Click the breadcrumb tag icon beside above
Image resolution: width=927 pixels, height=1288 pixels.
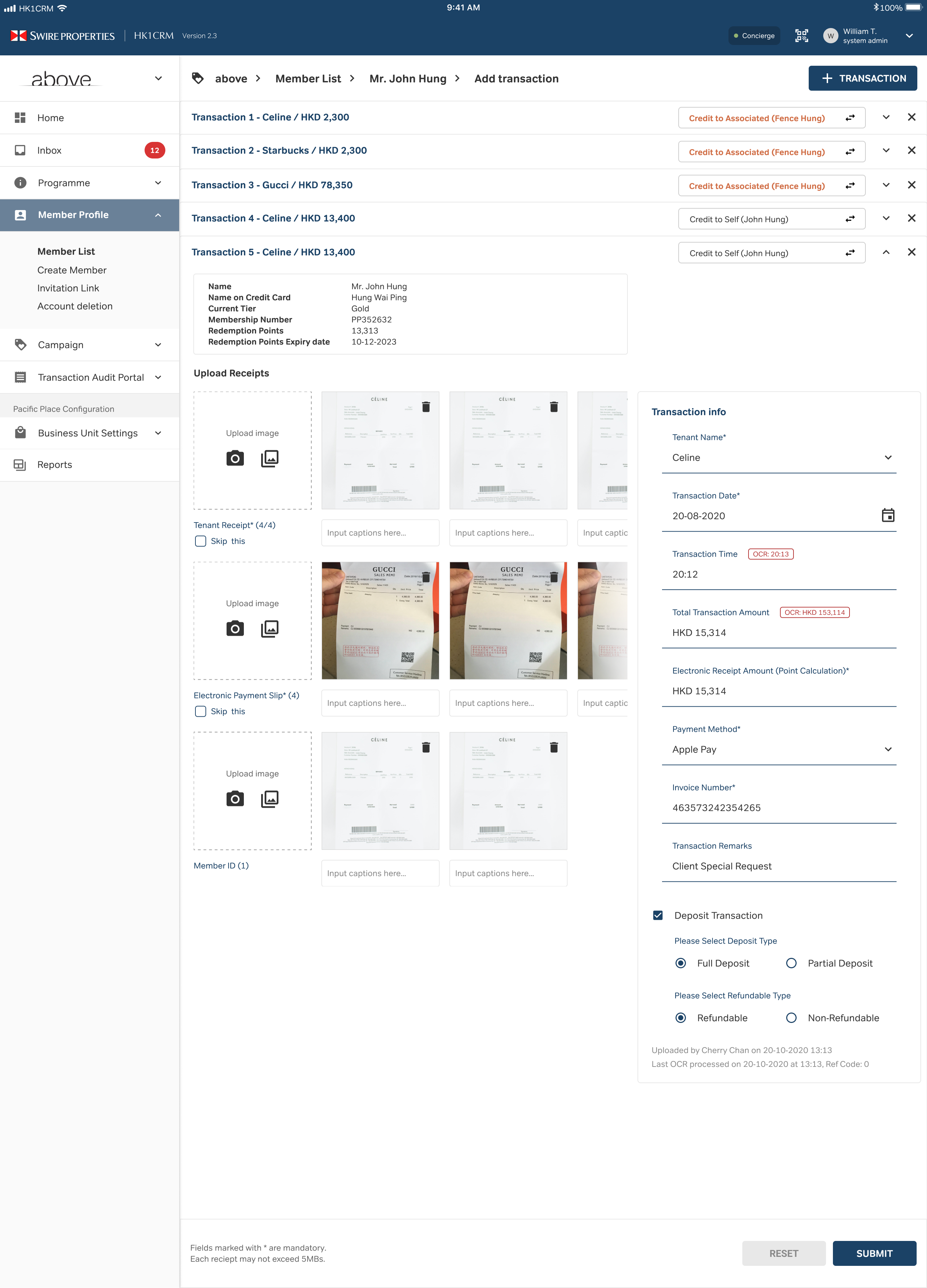(198, 78)
